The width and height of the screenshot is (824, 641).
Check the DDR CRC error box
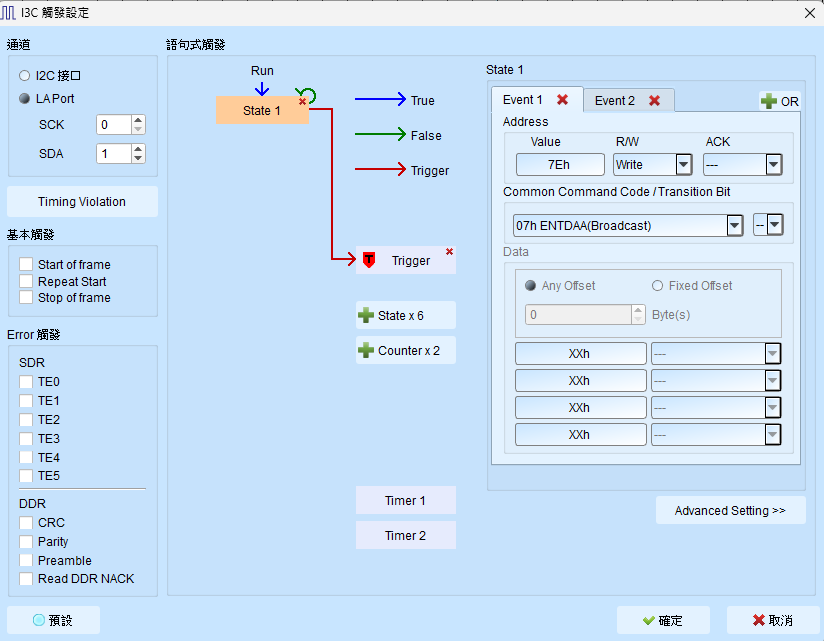tap(26, 523)
